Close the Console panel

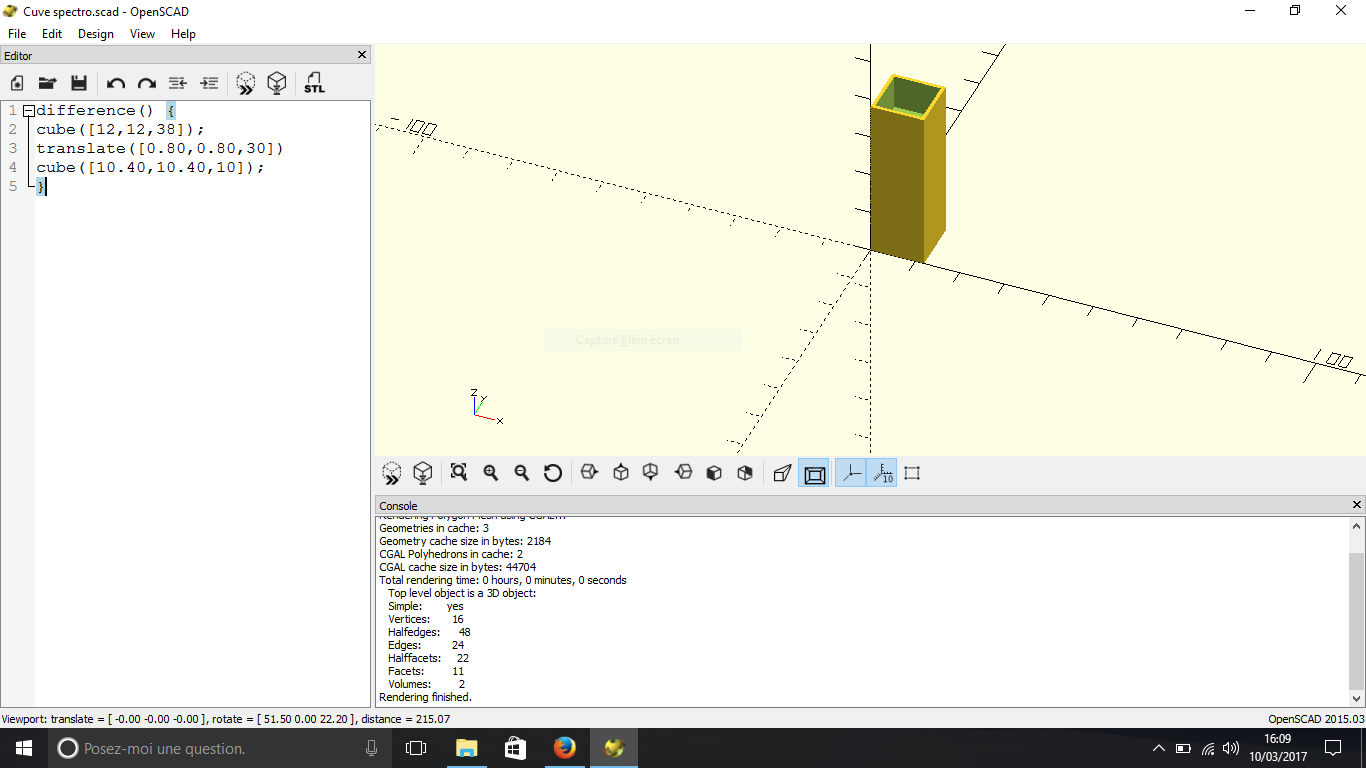tap(1357, 505)
